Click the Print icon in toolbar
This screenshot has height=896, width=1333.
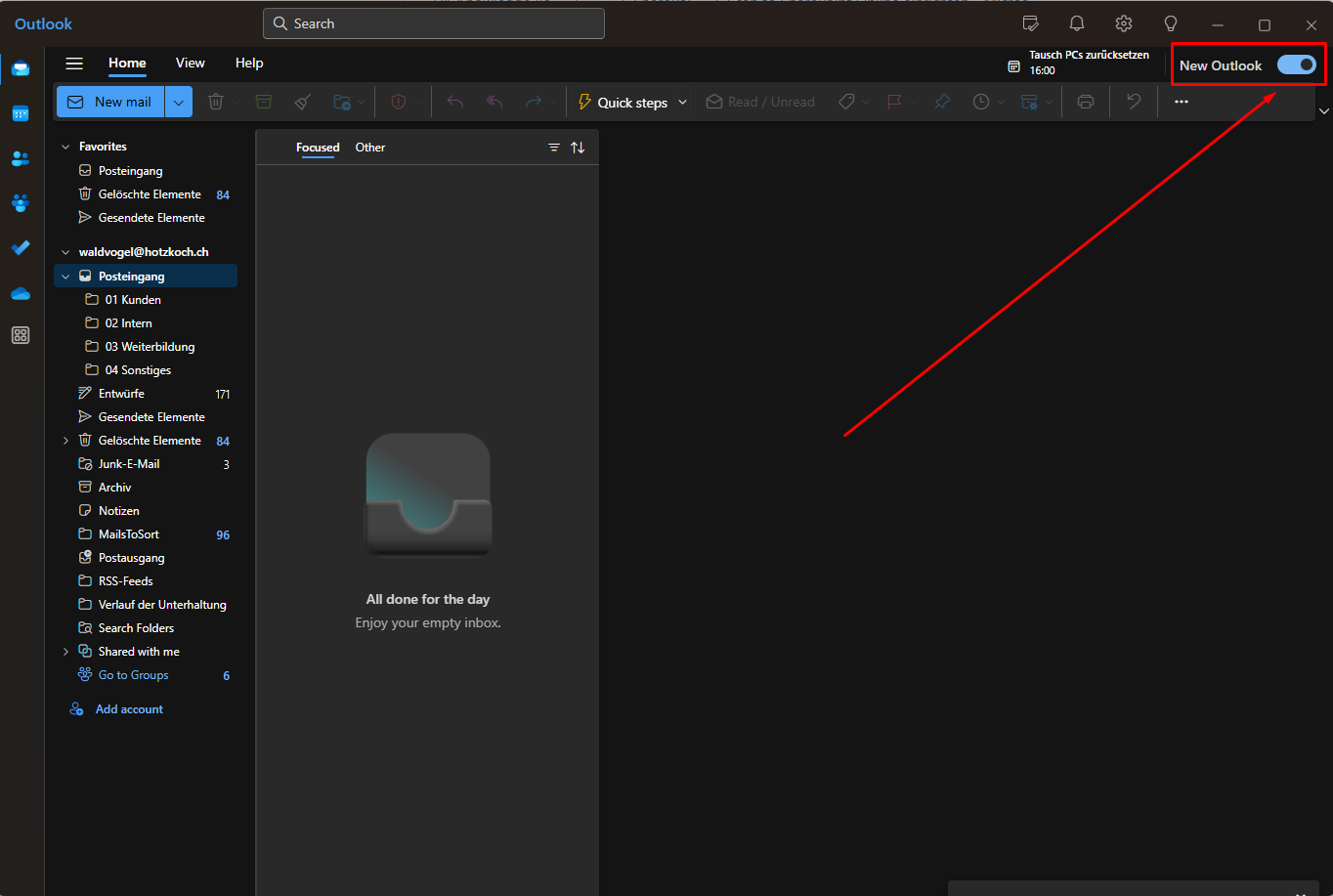pos(1085,102)
